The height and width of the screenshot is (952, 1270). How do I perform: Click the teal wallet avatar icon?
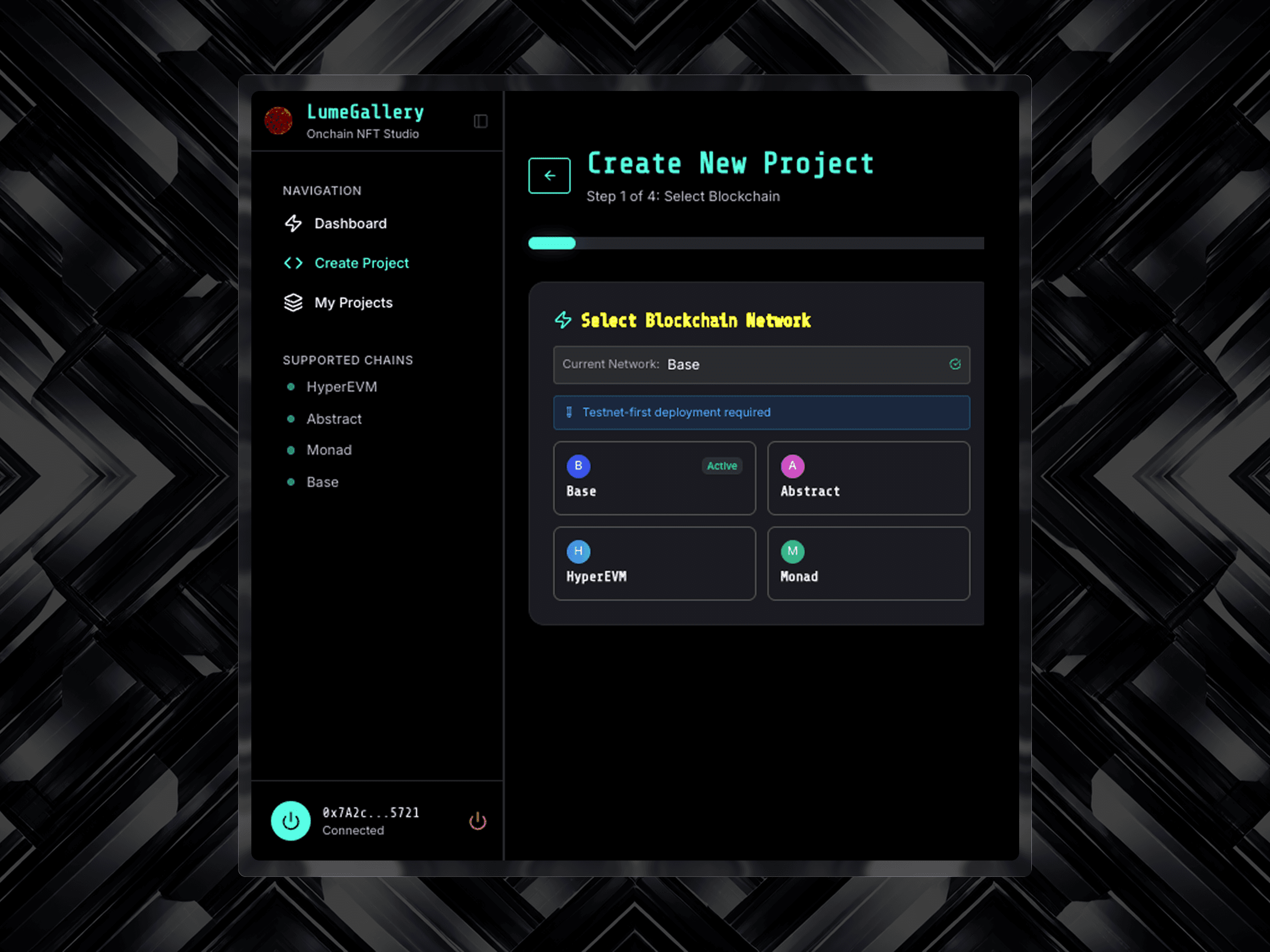[291, 821]
